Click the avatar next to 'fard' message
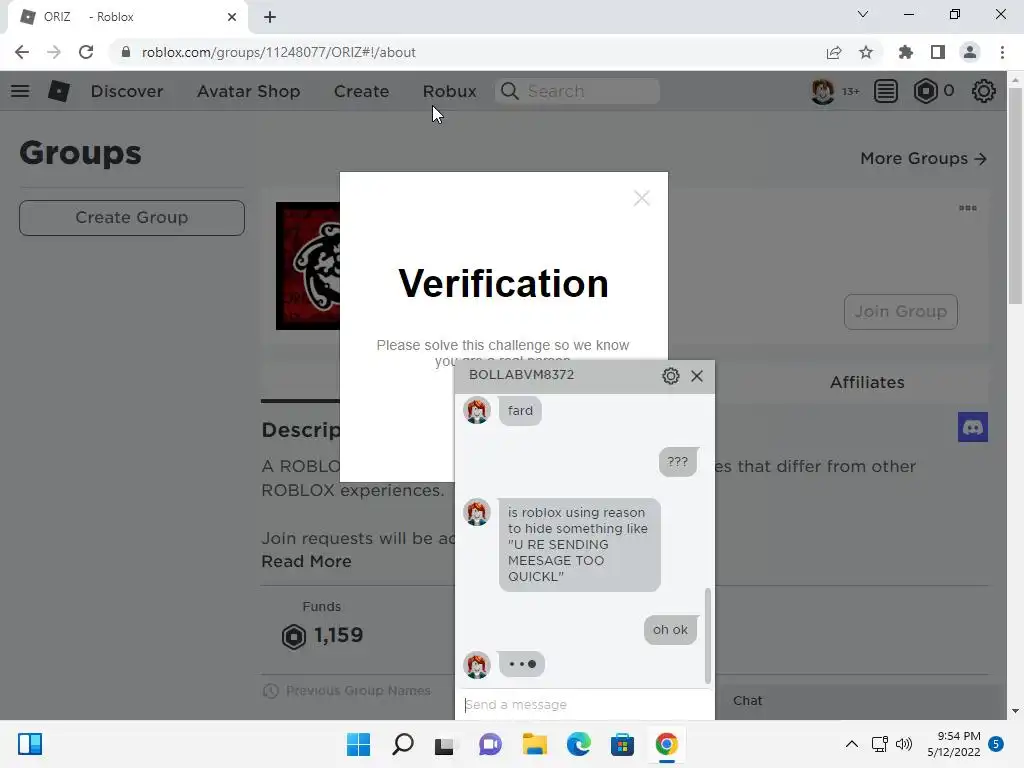Image resolution: width=1024 pixels, height=768 pixels. click(477, 411)
